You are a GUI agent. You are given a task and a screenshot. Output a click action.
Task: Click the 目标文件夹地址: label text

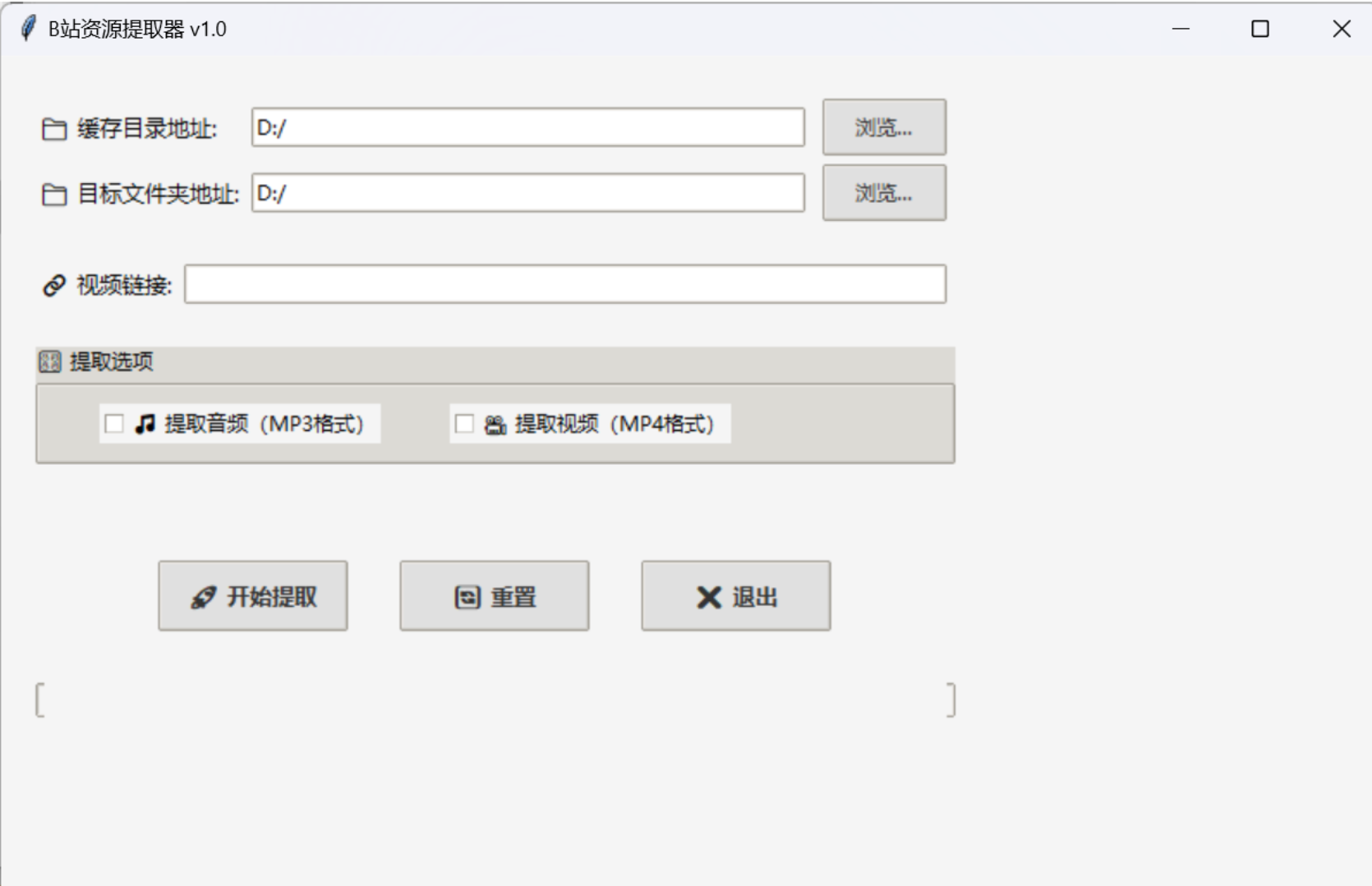pyautogui.click(x=159, y=195)
